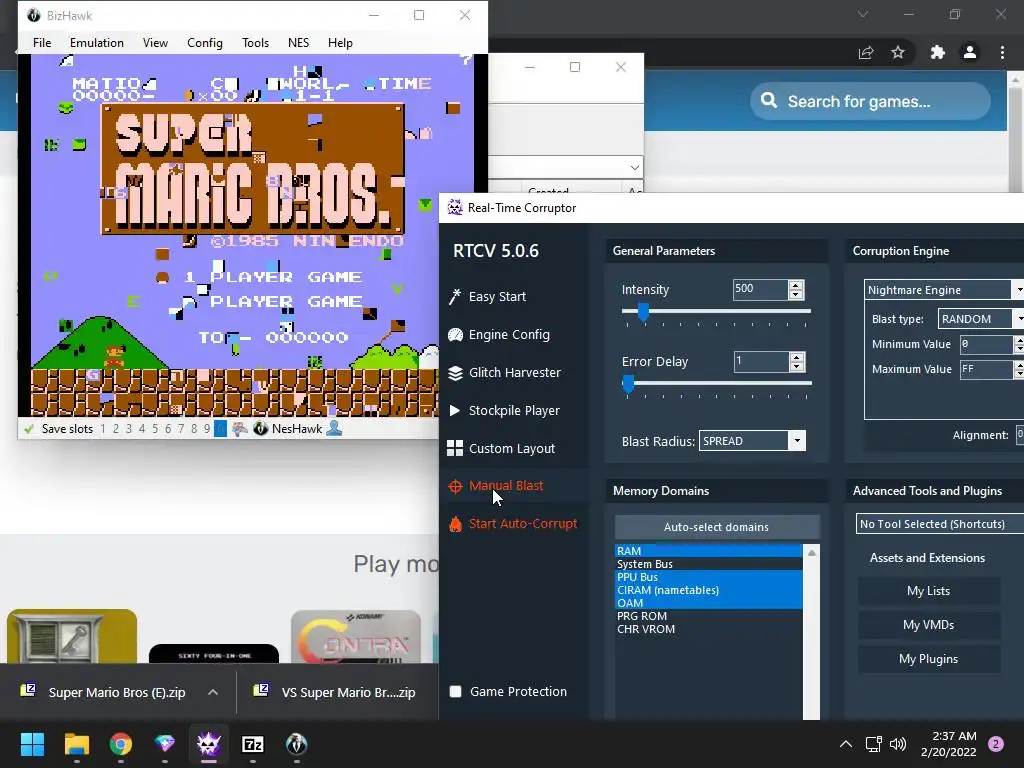The width and height of the screenshot is (1024, 768).
Task: Open 7-Zip from taskbar
Action: click(253, 744)
